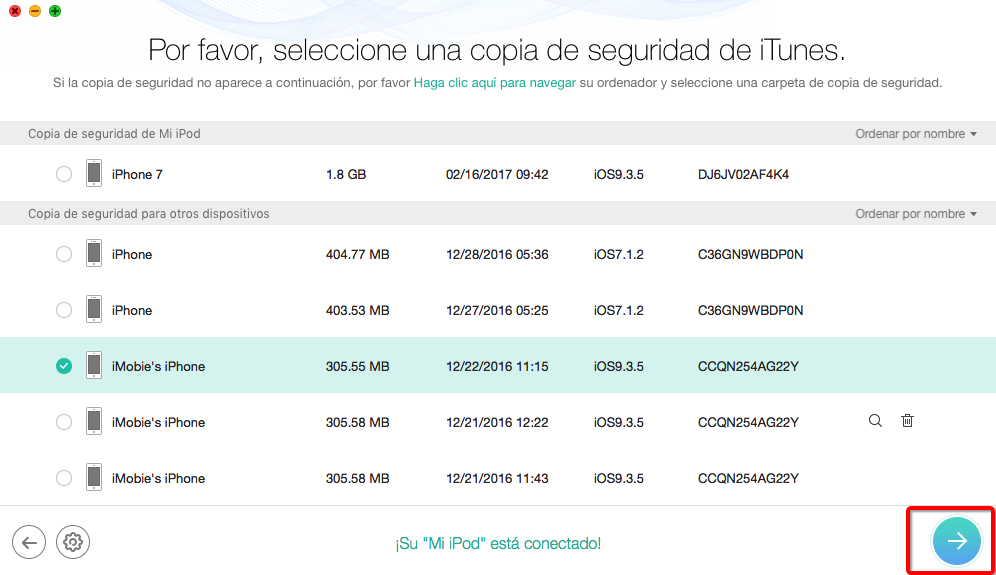996x575 pixels.
Task: Click the back arrow button
Action: [x=29, y=542]
